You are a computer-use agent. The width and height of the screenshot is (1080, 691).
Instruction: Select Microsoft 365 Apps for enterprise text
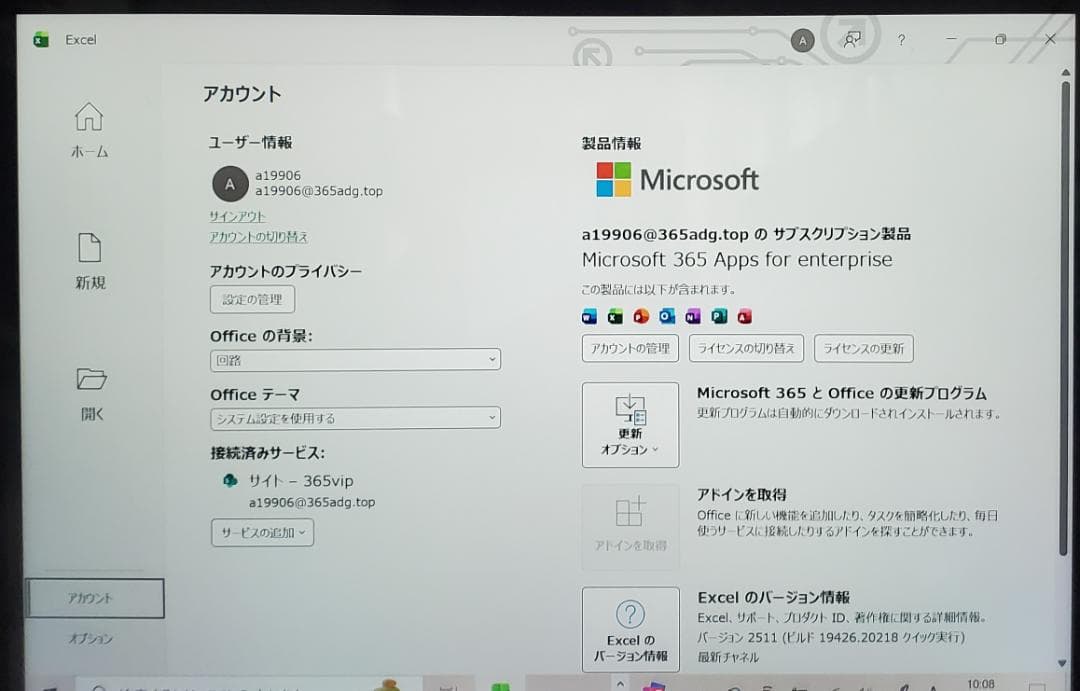737,260
